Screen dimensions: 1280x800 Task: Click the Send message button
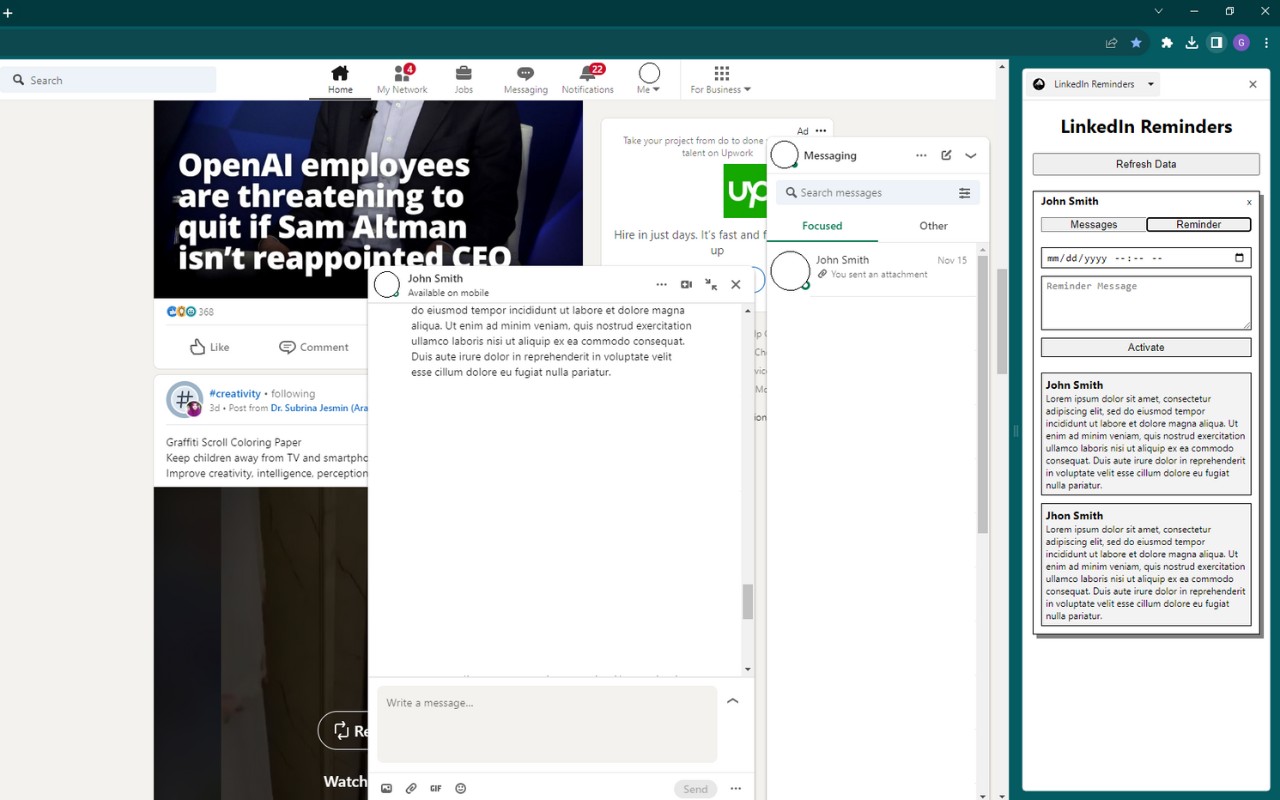[696, 789]
